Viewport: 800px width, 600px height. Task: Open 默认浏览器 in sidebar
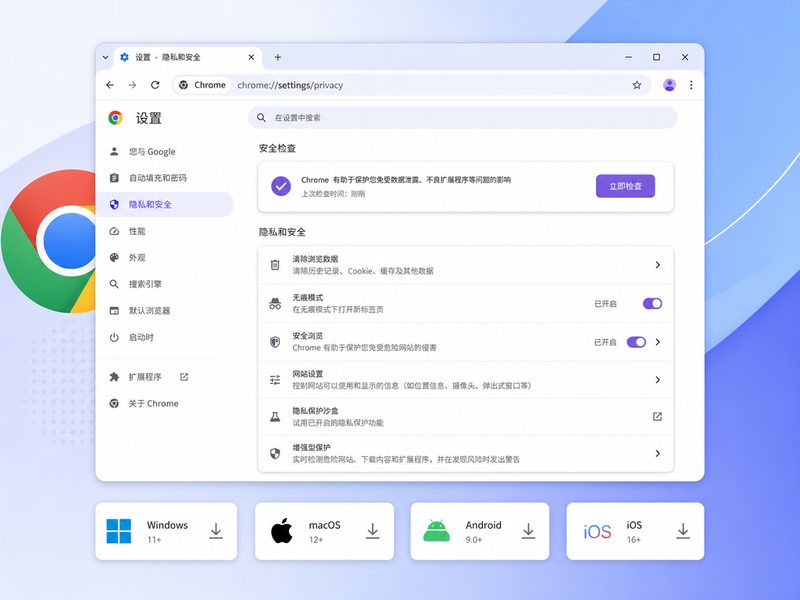coord(165,311)
